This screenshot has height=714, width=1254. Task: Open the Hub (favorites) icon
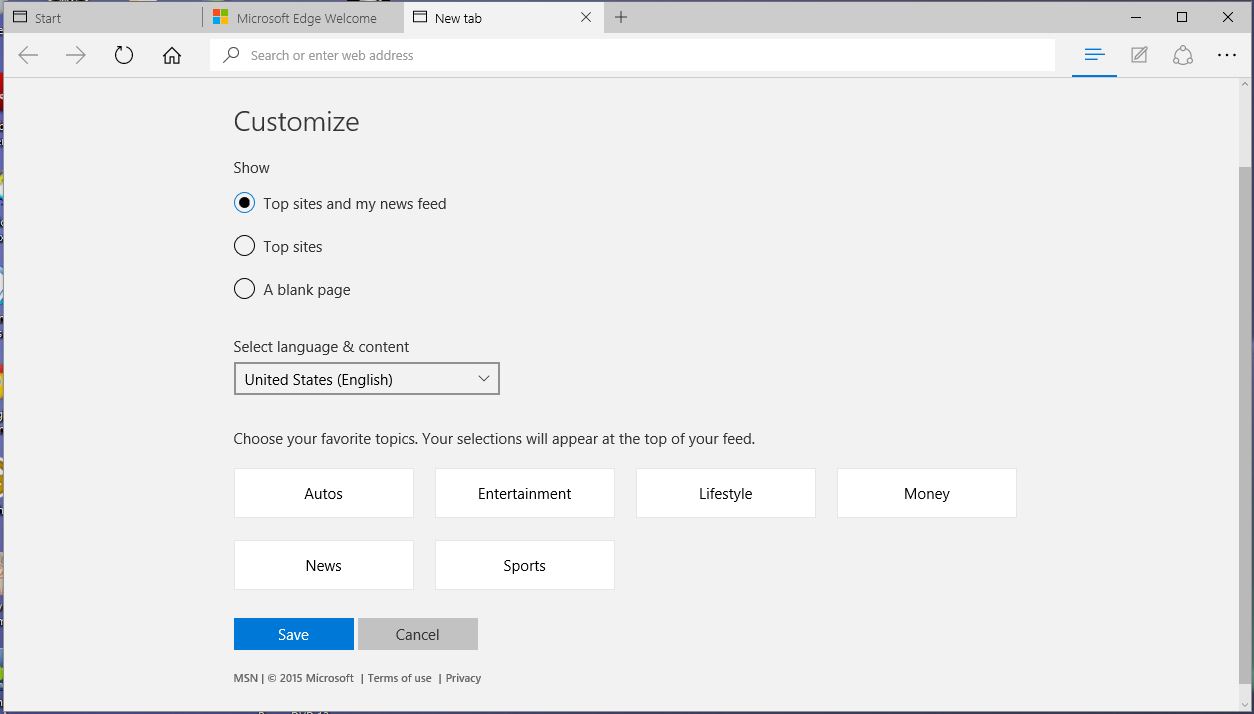coord(1094,56)
